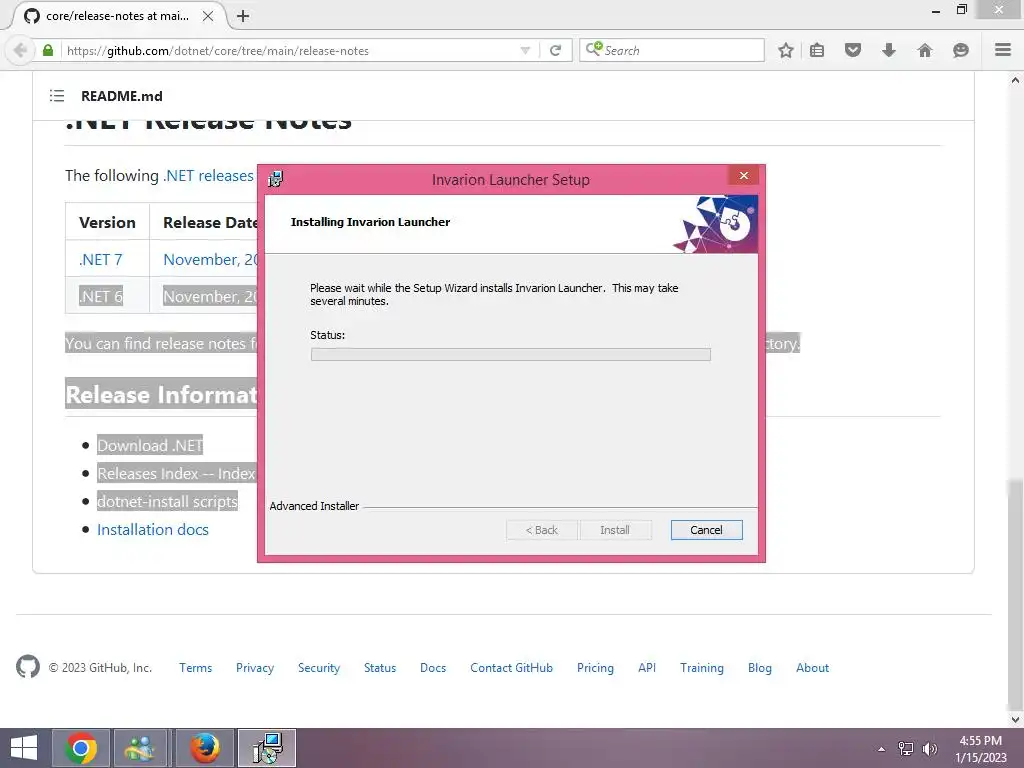Launch Chrome from the taskbar

(x=81, y=748)
